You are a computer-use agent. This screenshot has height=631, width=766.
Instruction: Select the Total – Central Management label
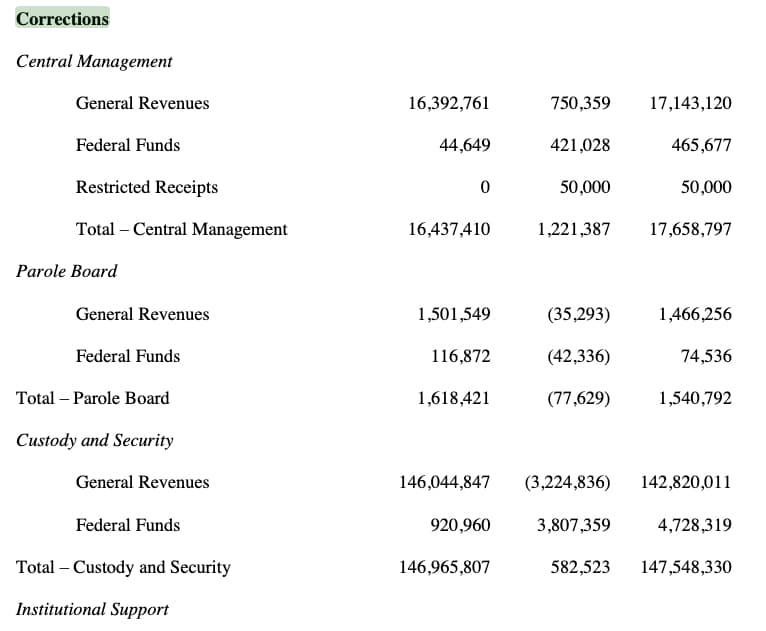(181, 229)
